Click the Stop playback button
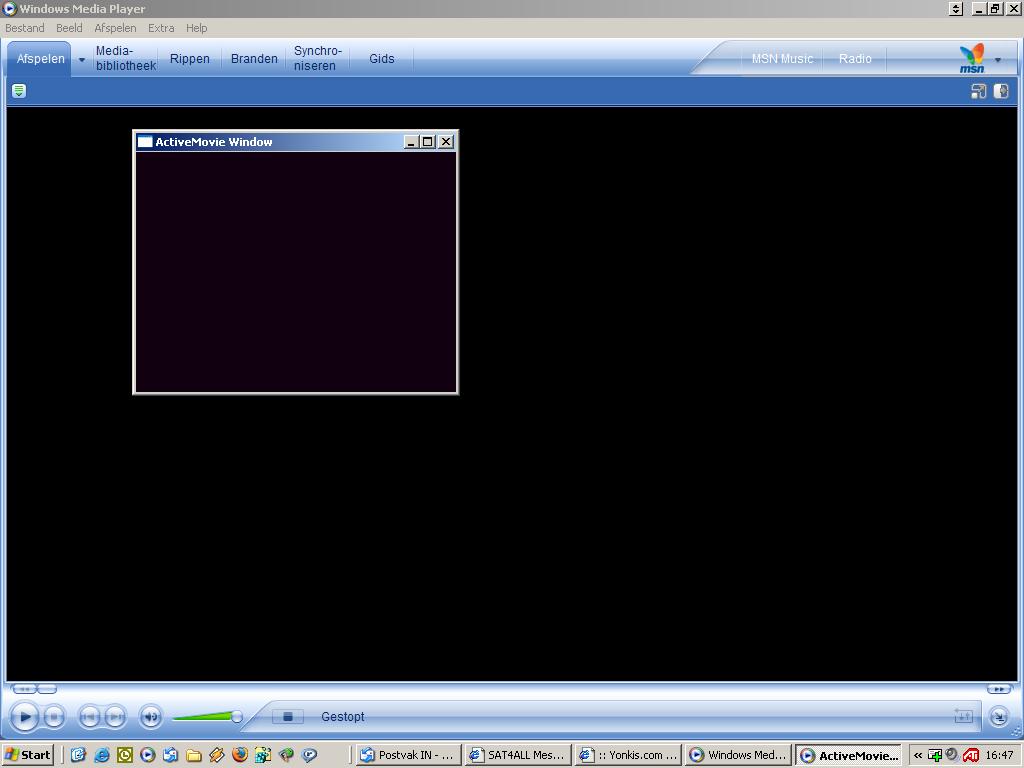The width and height of the screenshot is (1024, 768). [54, 717]
